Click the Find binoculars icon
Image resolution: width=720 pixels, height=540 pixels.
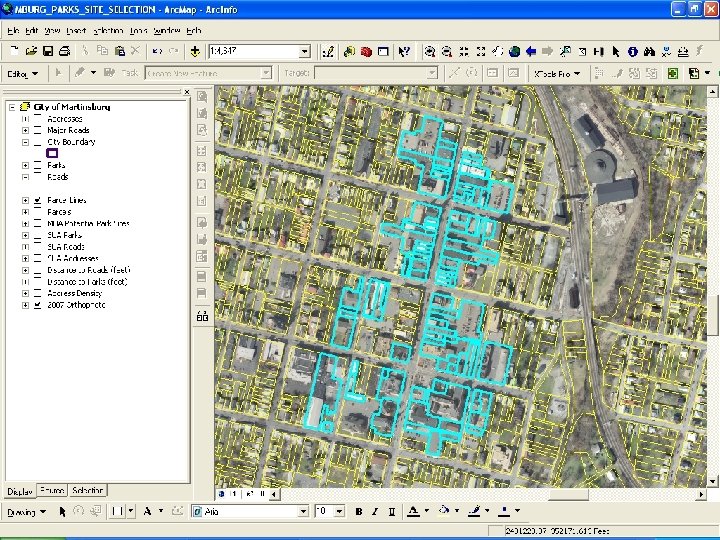point(649,51)
